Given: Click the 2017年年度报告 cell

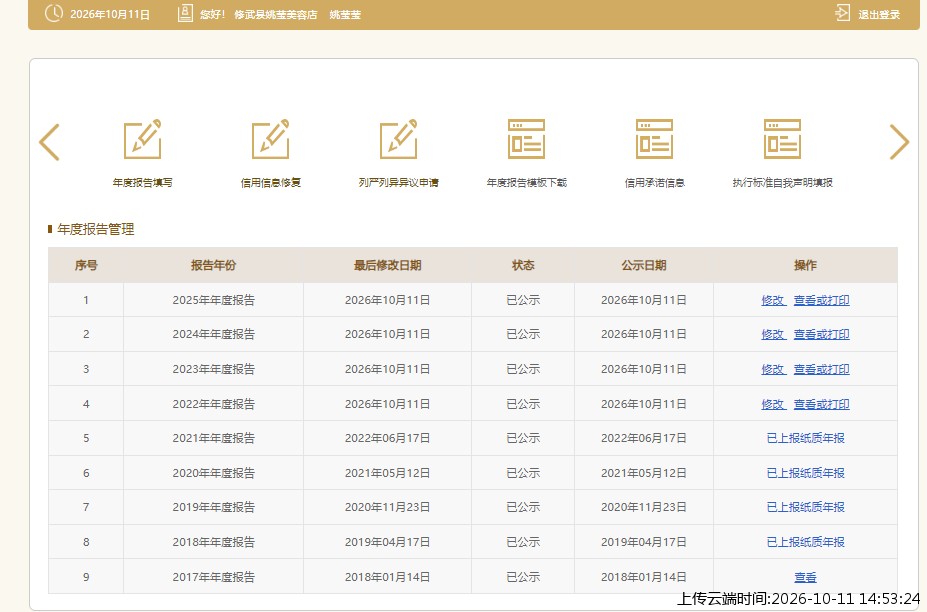Looking at the screenshot, I should pyautogui.click(x=213, y=577).
